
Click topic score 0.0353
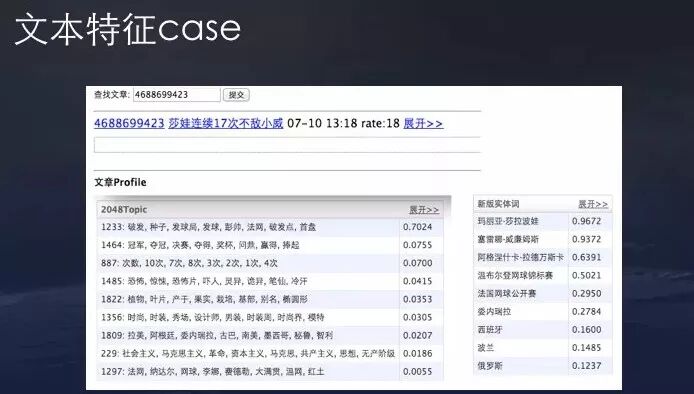click(x=417, y=299)
